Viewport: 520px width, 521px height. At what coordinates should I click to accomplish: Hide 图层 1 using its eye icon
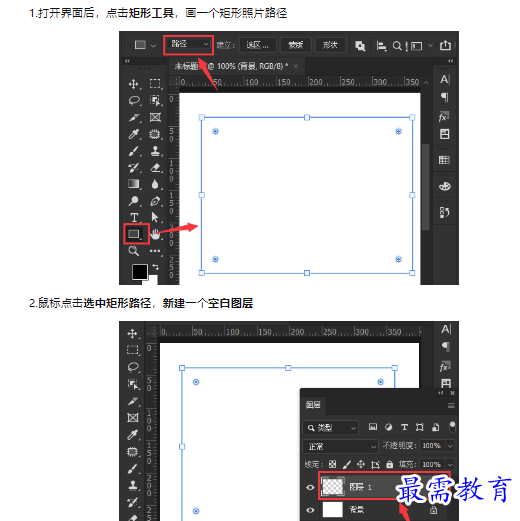tap(310, 487)
